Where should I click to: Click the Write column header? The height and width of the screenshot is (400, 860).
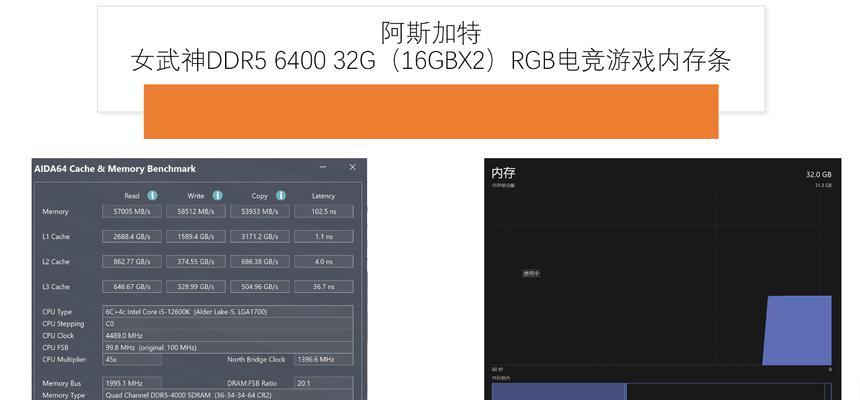click(196, 196)
